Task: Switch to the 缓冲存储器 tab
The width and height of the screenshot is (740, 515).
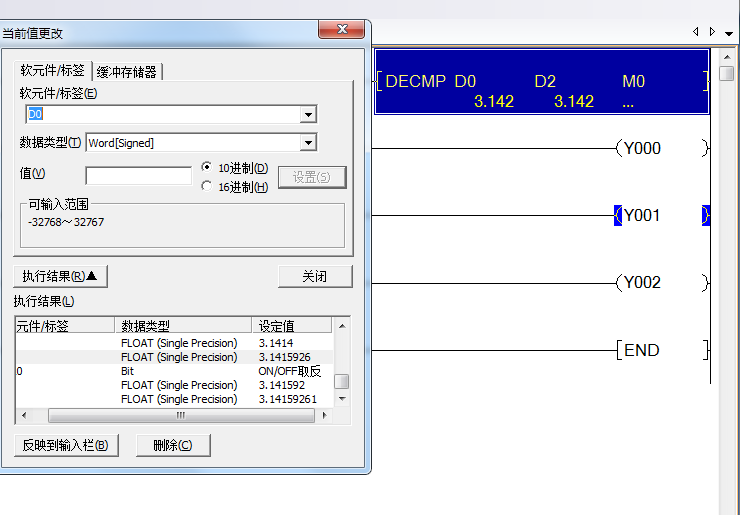Action: pos(126,71)
